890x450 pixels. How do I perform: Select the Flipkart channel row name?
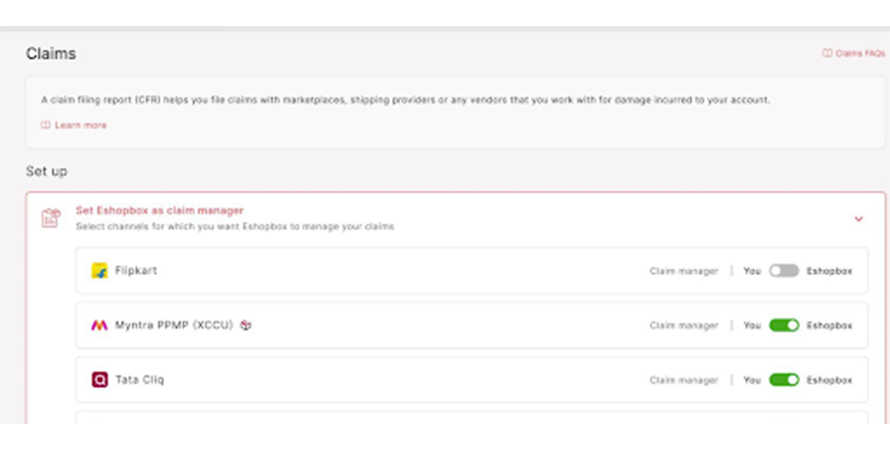point(136,271)
